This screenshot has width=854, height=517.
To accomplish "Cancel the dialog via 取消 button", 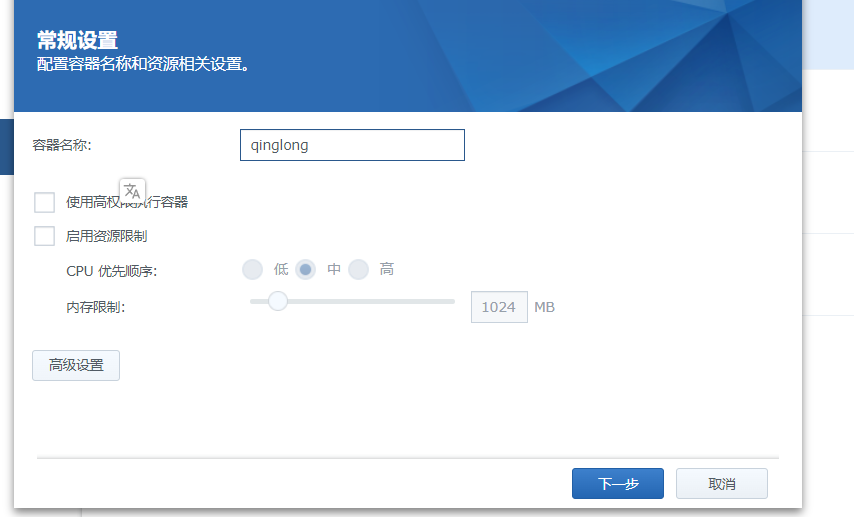I will pos(722,483).
